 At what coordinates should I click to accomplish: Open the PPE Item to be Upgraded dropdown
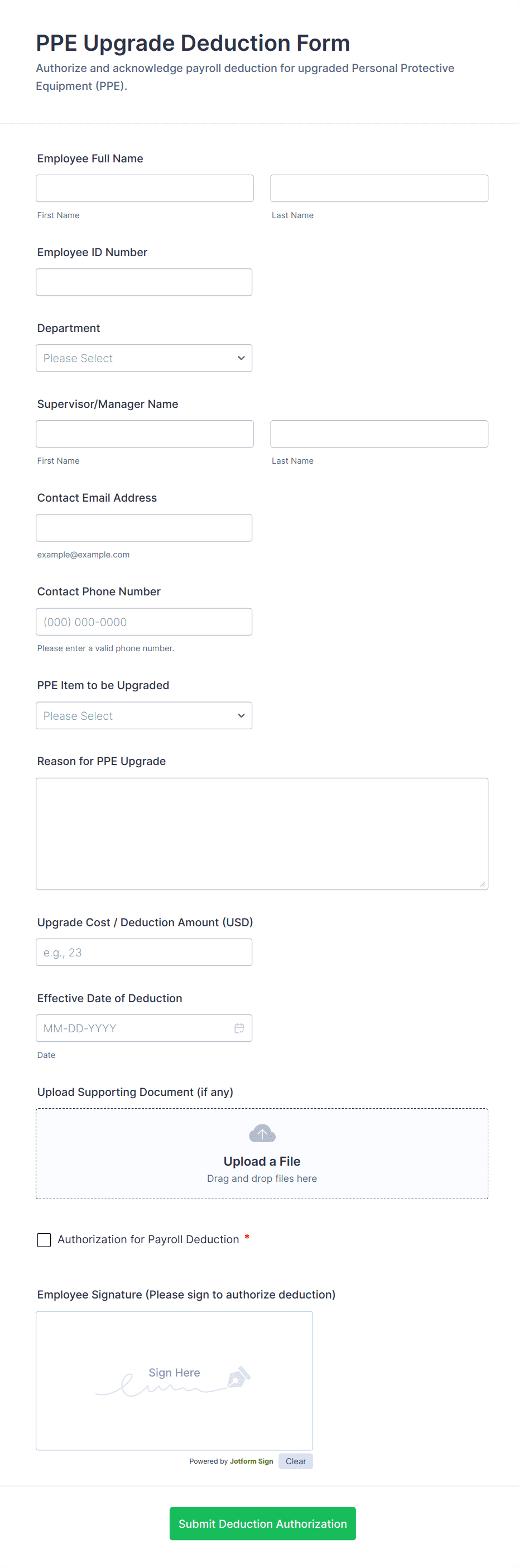click(143, 715)
